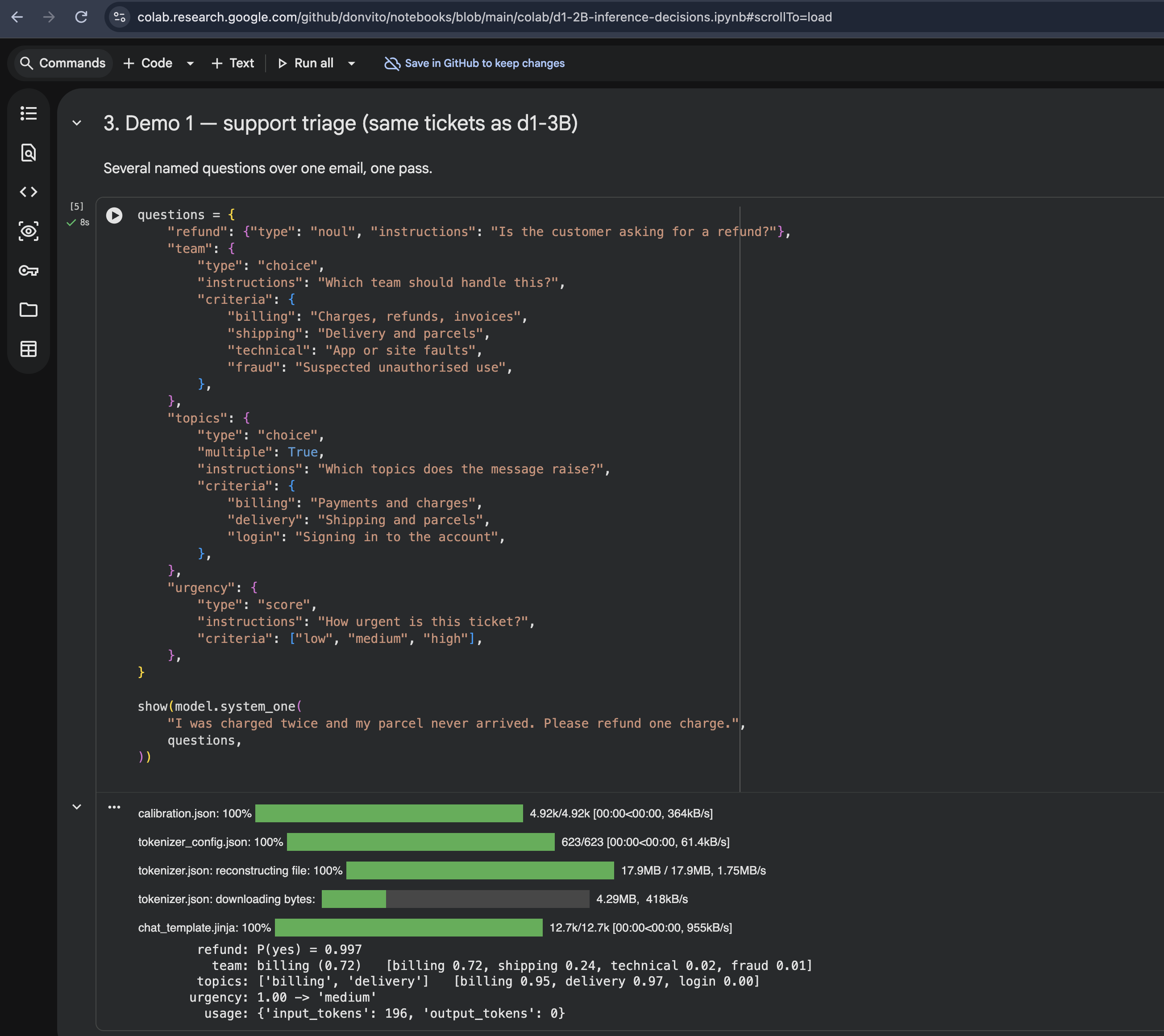Click the tokenizer.json downloading bytes progress bar
The width and height of the screenshot is (1164, 1036).
point(455,899)
